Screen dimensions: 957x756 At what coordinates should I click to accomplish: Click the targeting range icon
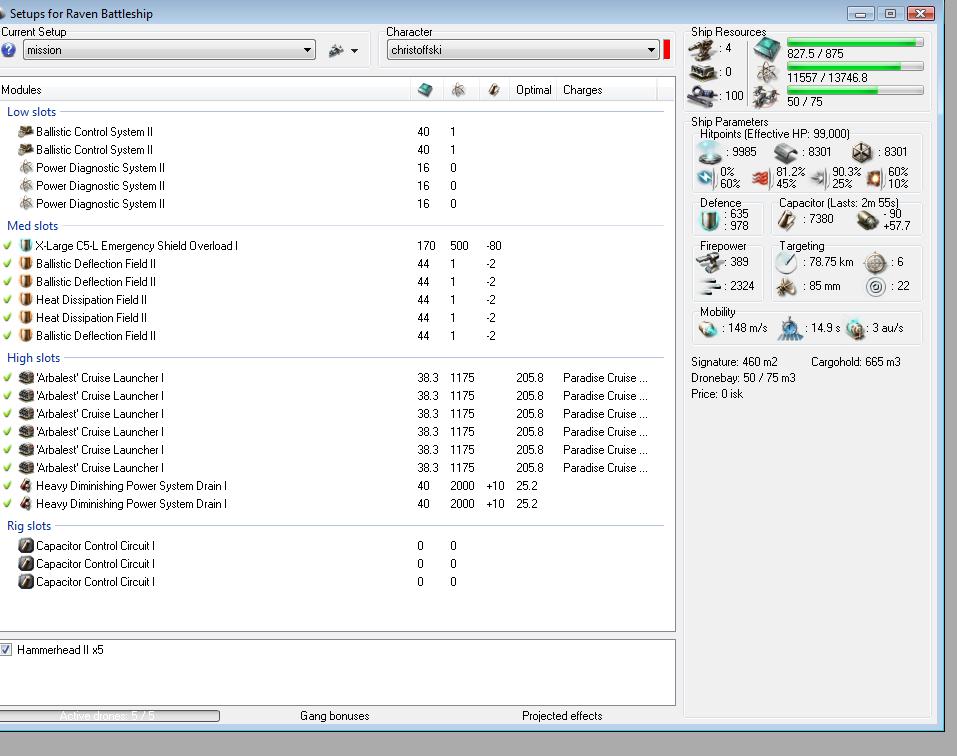click(x=787, y=263)
